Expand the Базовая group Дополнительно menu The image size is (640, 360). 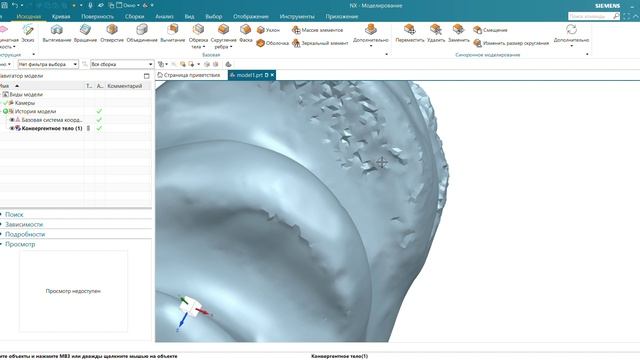(x=371, y=35)
